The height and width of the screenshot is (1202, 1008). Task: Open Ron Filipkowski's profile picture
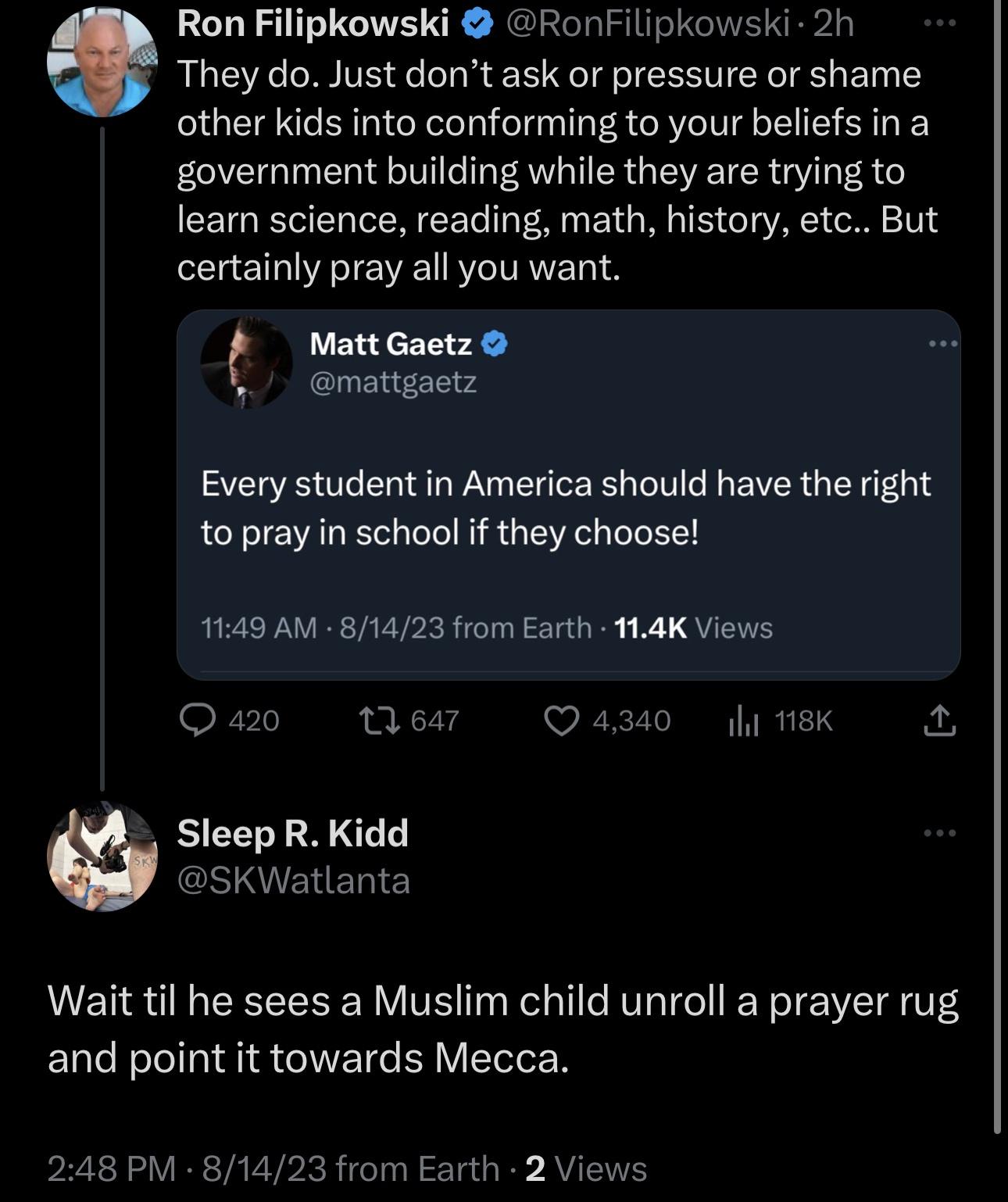tap(102, 62)
